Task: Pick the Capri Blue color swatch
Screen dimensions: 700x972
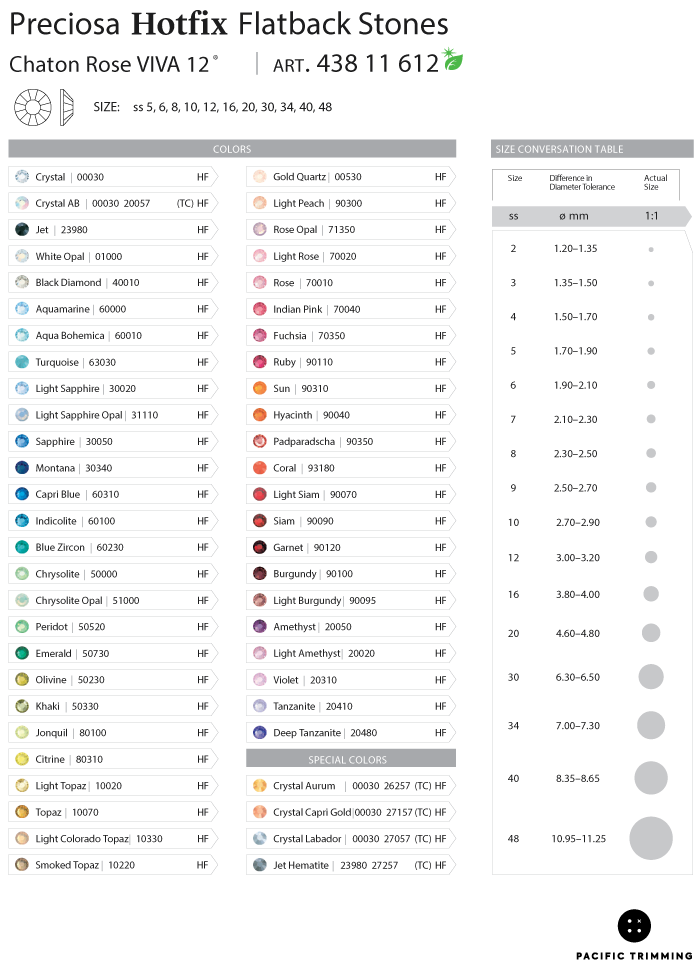Action: pos(22,494)
